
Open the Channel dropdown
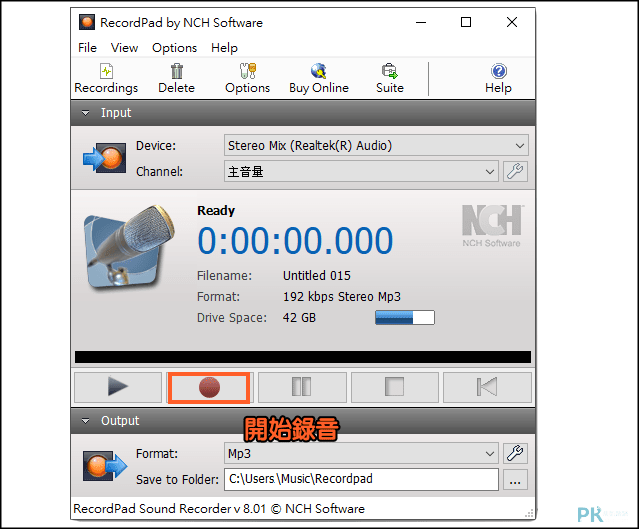tap(361, 171)
